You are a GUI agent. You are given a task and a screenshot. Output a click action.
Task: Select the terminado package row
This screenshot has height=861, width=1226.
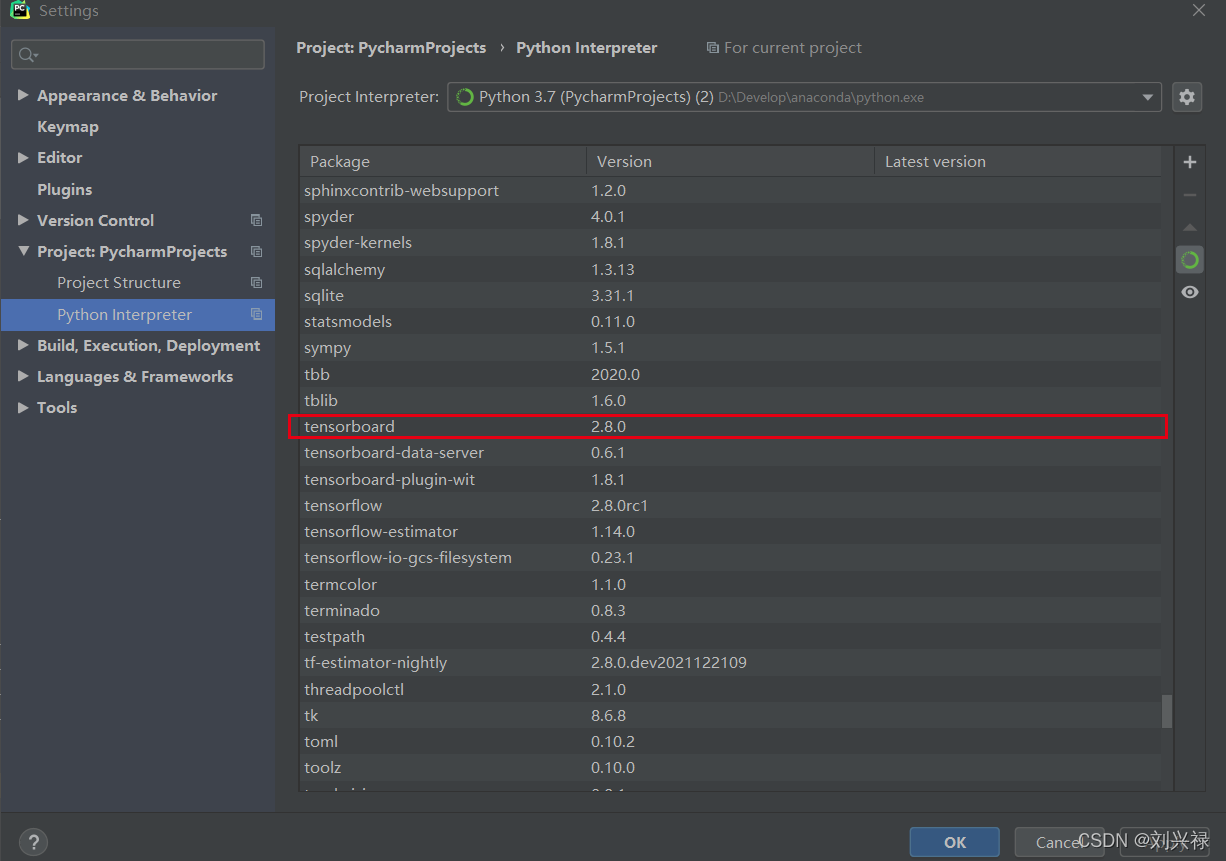point(730,610)
